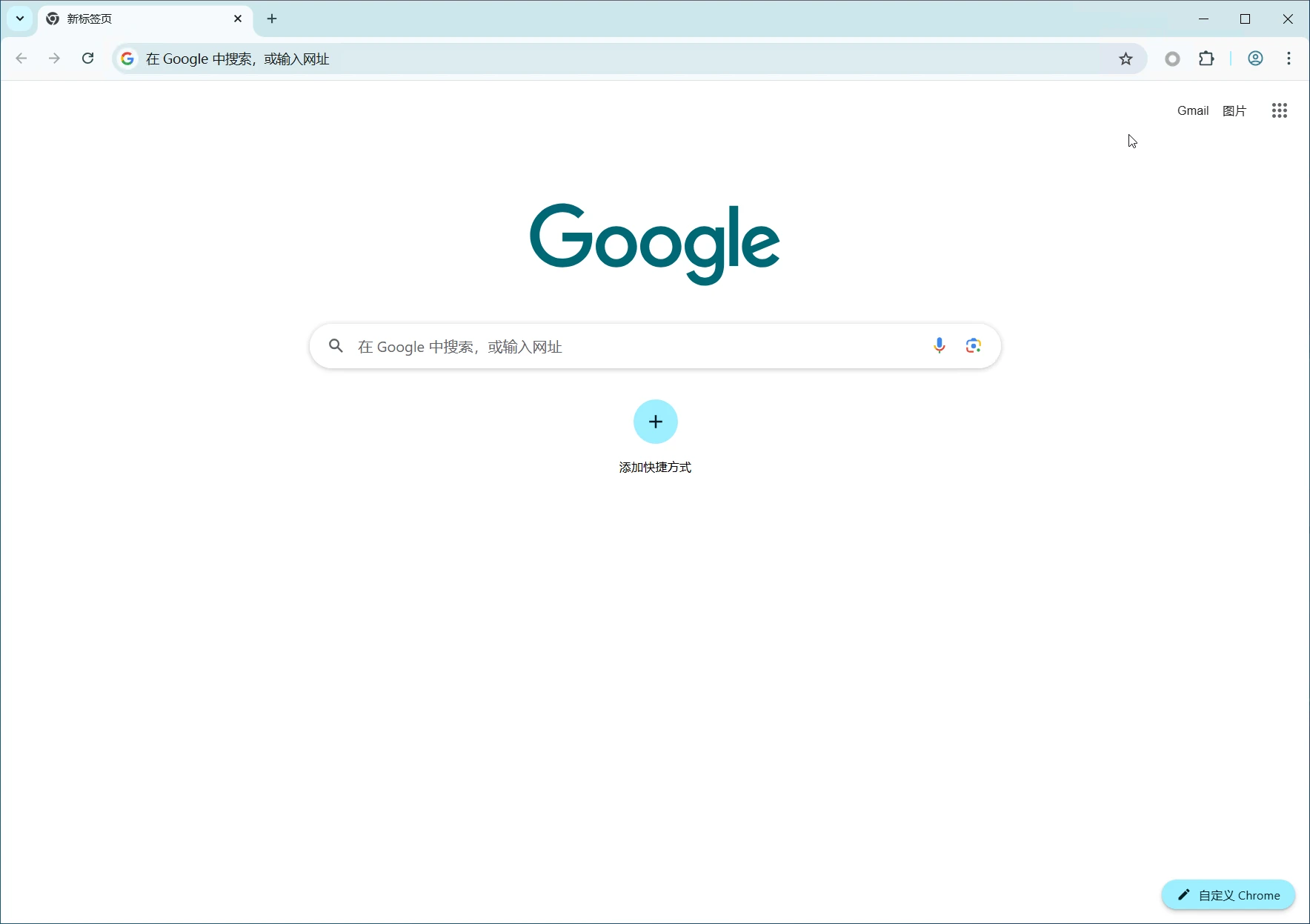Screen dimensions: 1310x924
Task: Focus the Google search box field
Action: pos(655,346)
